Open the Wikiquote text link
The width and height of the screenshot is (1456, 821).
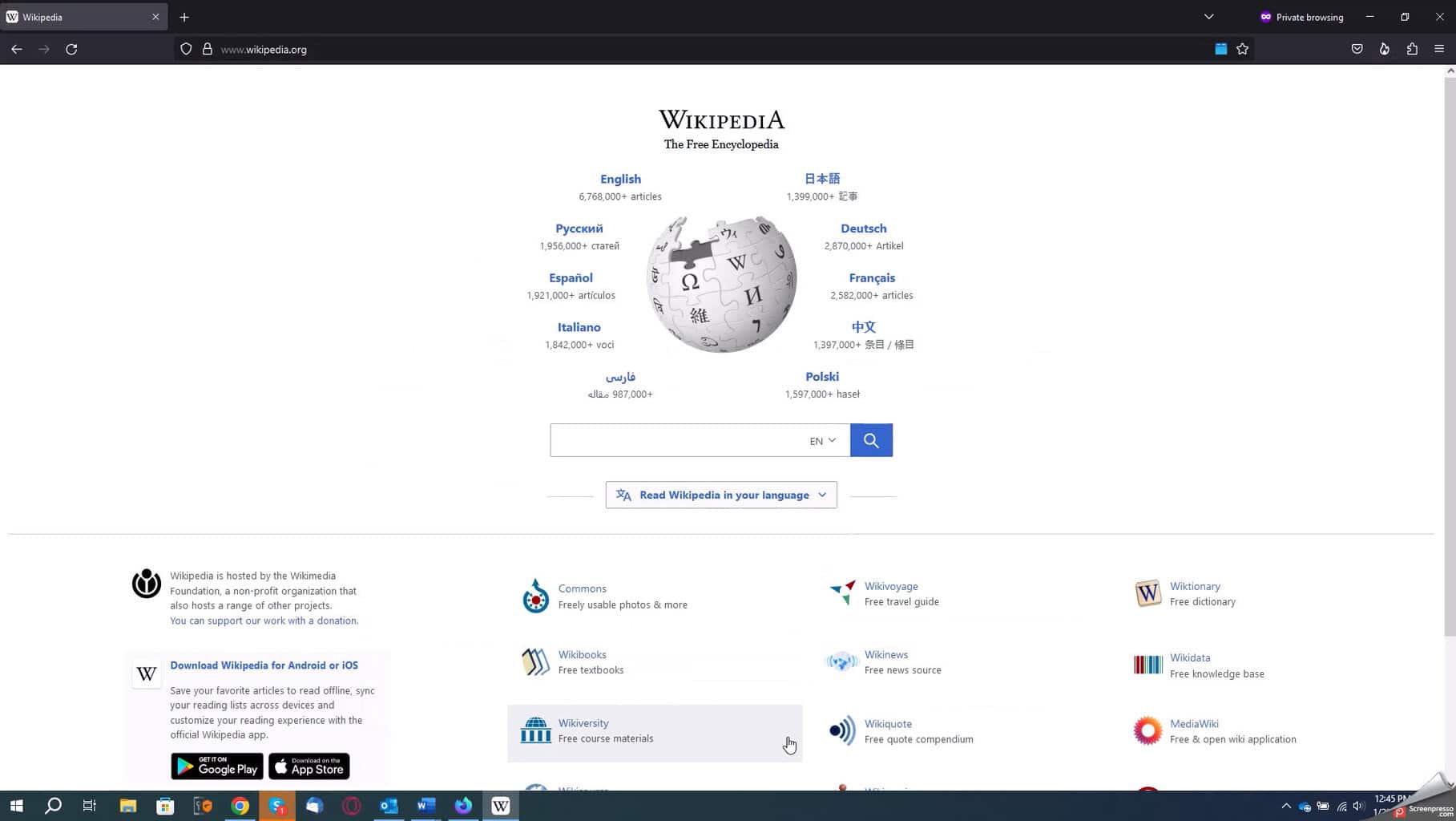click(888, 724)
